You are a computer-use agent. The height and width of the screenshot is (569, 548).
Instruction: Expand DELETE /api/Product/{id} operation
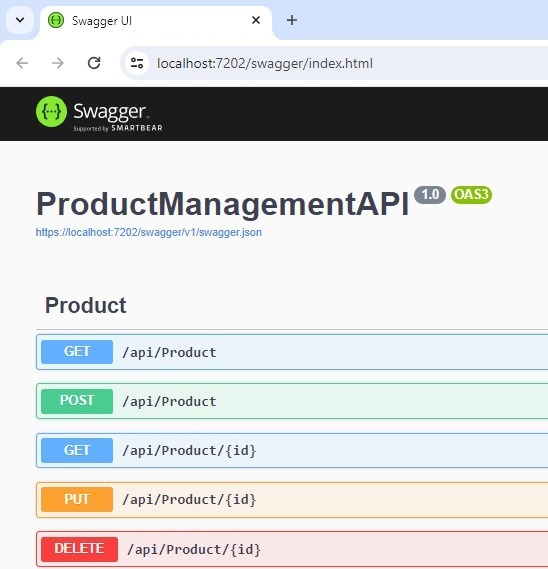(x=292, y=549)
